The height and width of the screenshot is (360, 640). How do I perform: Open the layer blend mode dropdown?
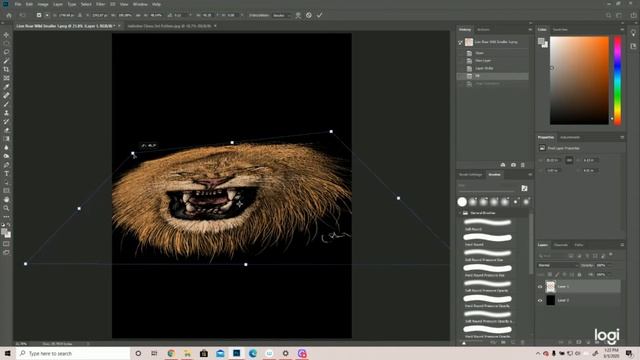pyautogui.click(x=558, y=265)
